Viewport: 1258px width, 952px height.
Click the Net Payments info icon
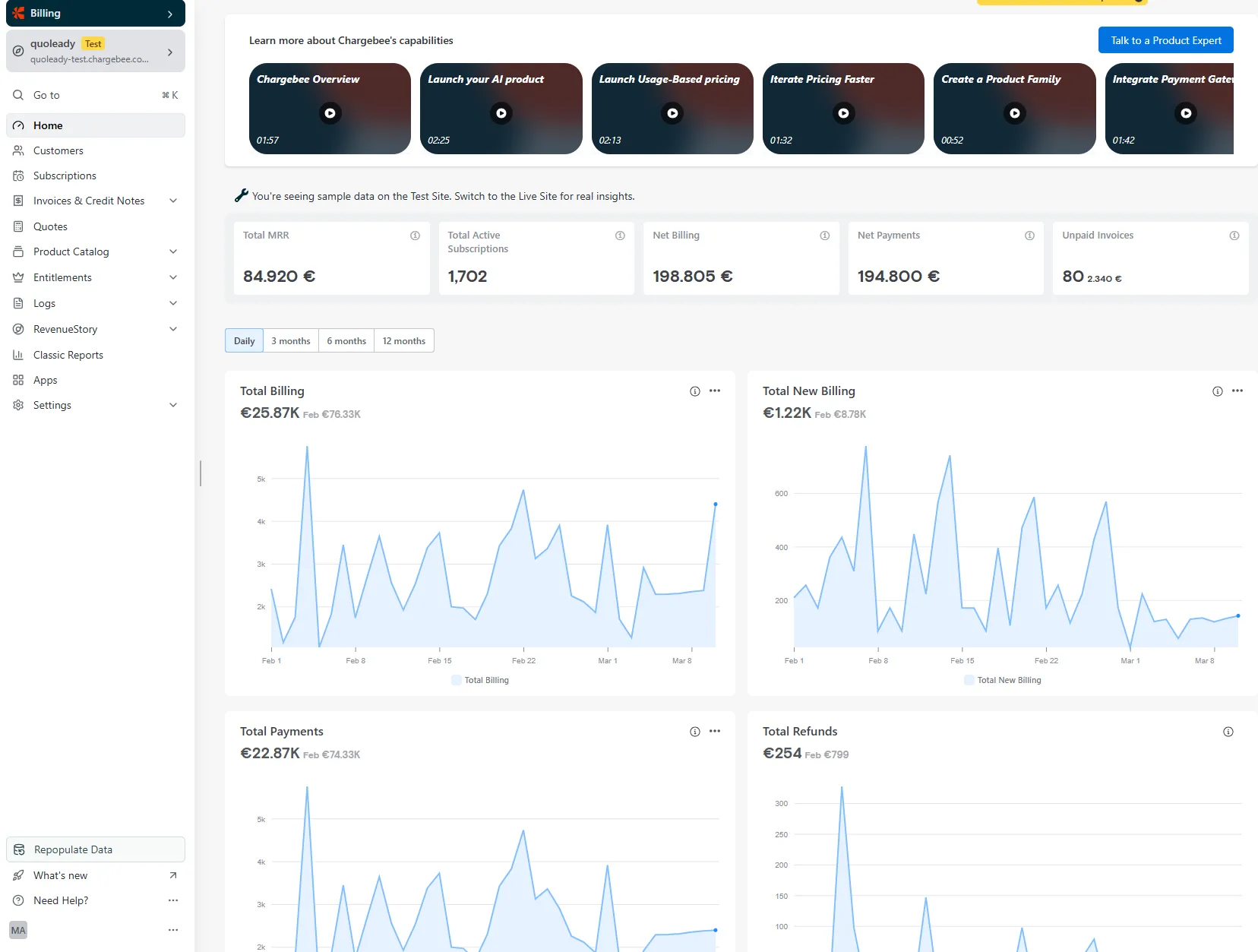click(1029, 236)
